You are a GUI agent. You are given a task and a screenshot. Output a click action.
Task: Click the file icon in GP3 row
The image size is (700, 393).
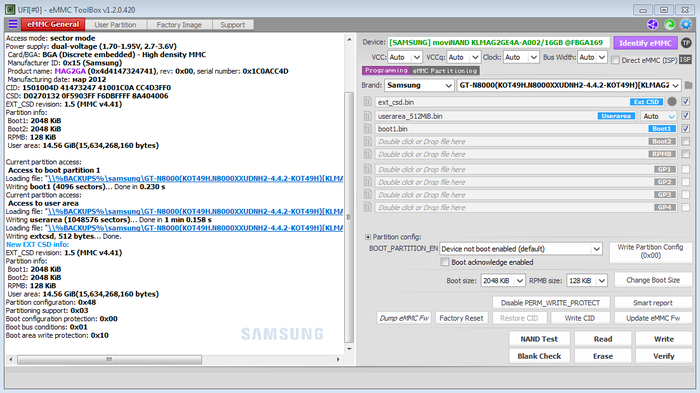tap(367, 195)
